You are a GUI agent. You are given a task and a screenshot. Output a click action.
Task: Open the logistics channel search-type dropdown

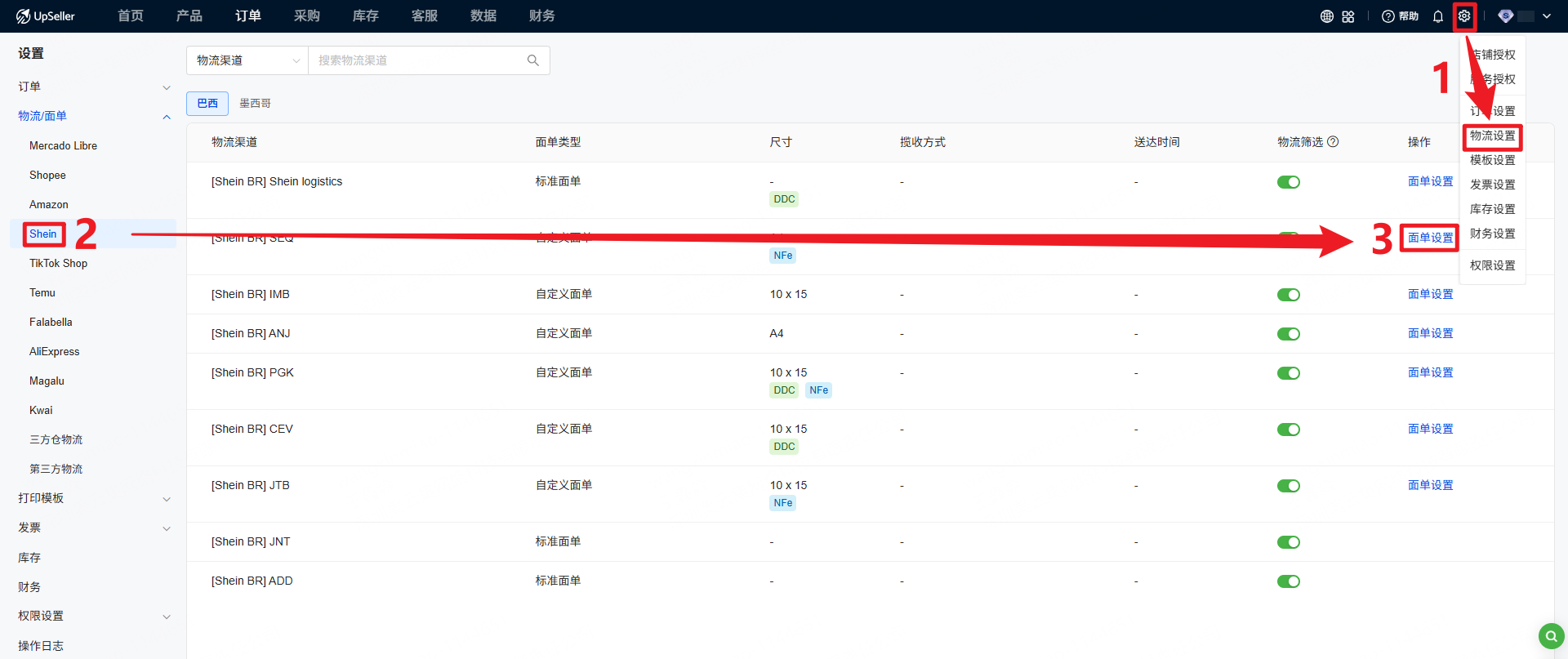[x=247, y=60]
